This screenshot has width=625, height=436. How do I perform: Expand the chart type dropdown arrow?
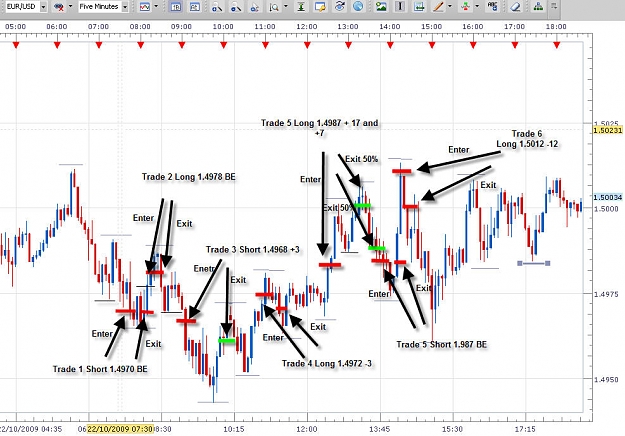click(156, 6)
